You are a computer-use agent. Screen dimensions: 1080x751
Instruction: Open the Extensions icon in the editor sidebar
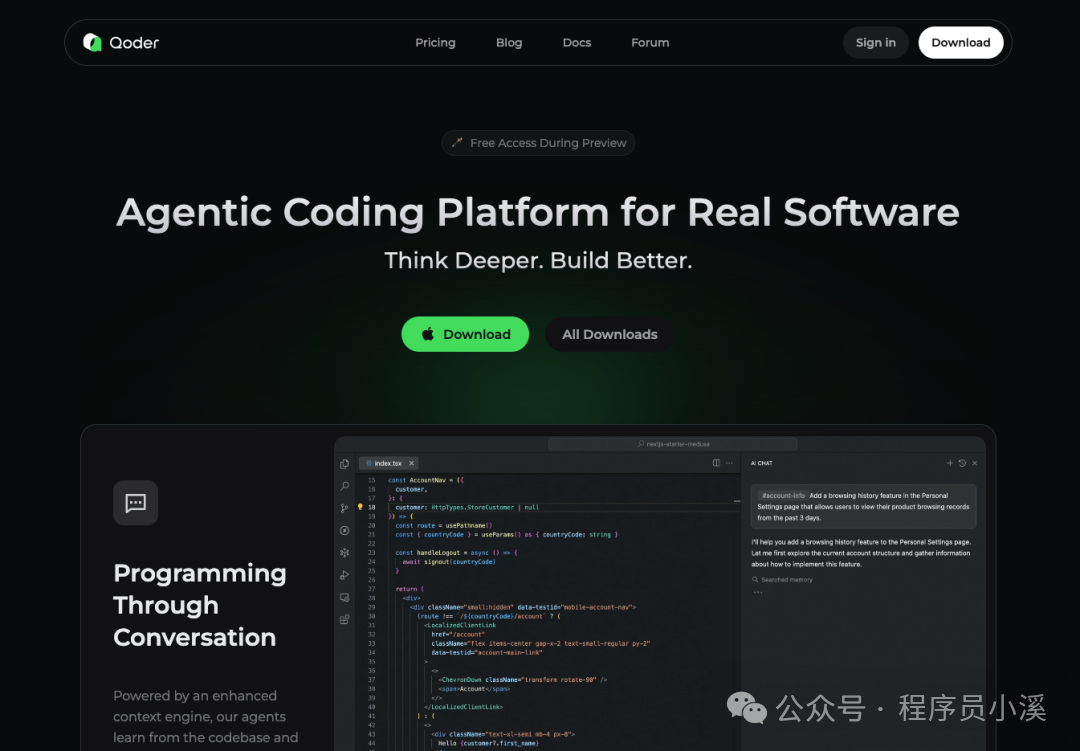click(345, 619)
